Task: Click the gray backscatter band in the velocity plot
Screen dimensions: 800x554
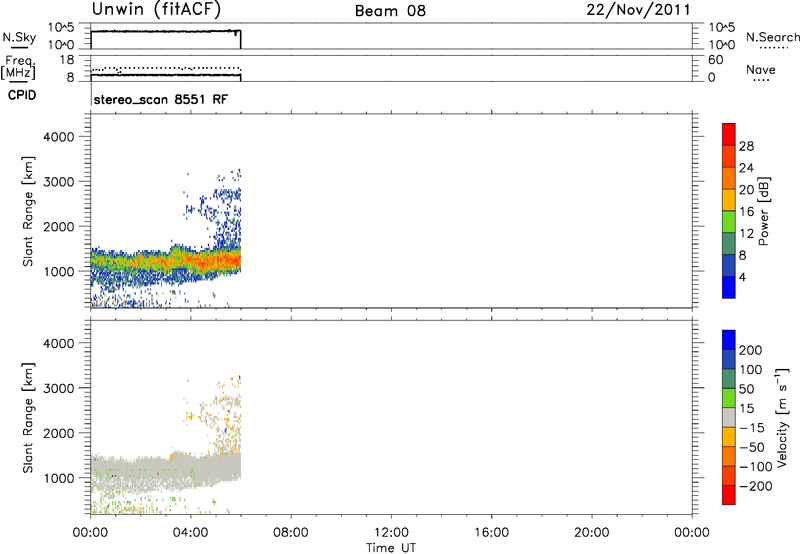Action: [168, 472]
